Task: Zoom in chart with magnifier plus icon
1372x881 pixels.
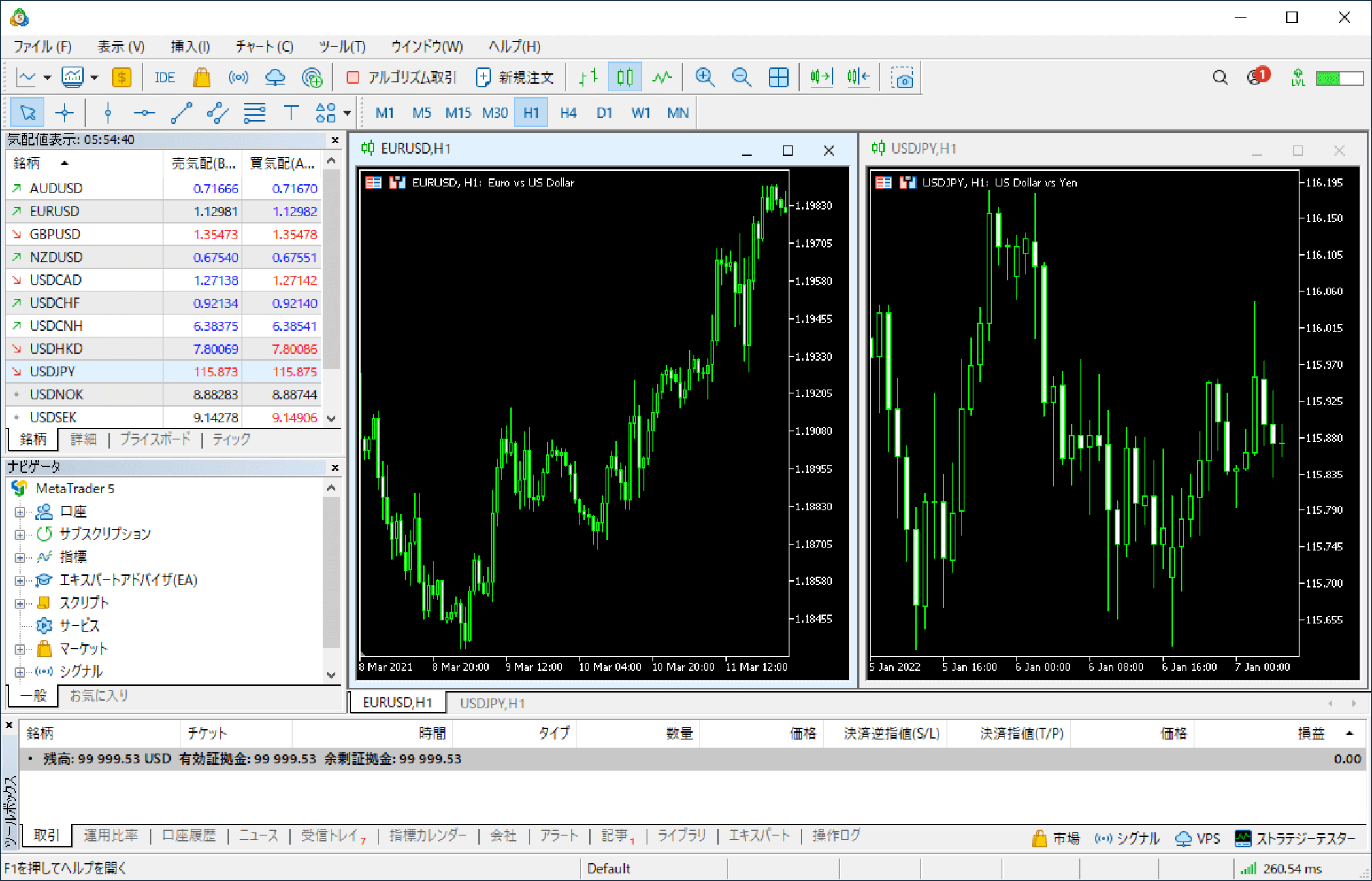Action: coord(705,78)
